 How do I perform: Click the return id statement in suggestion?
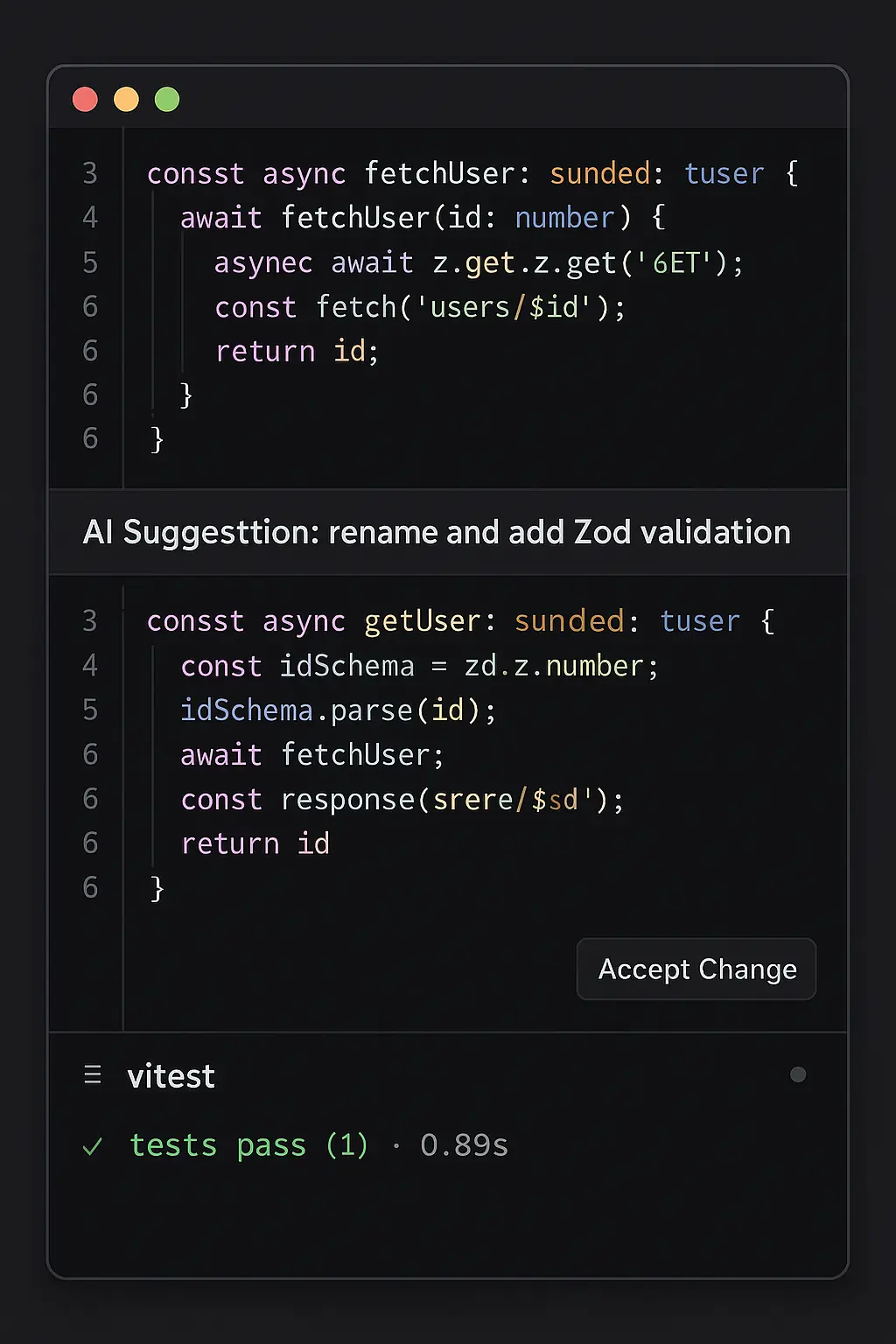(x=255, y=843)
